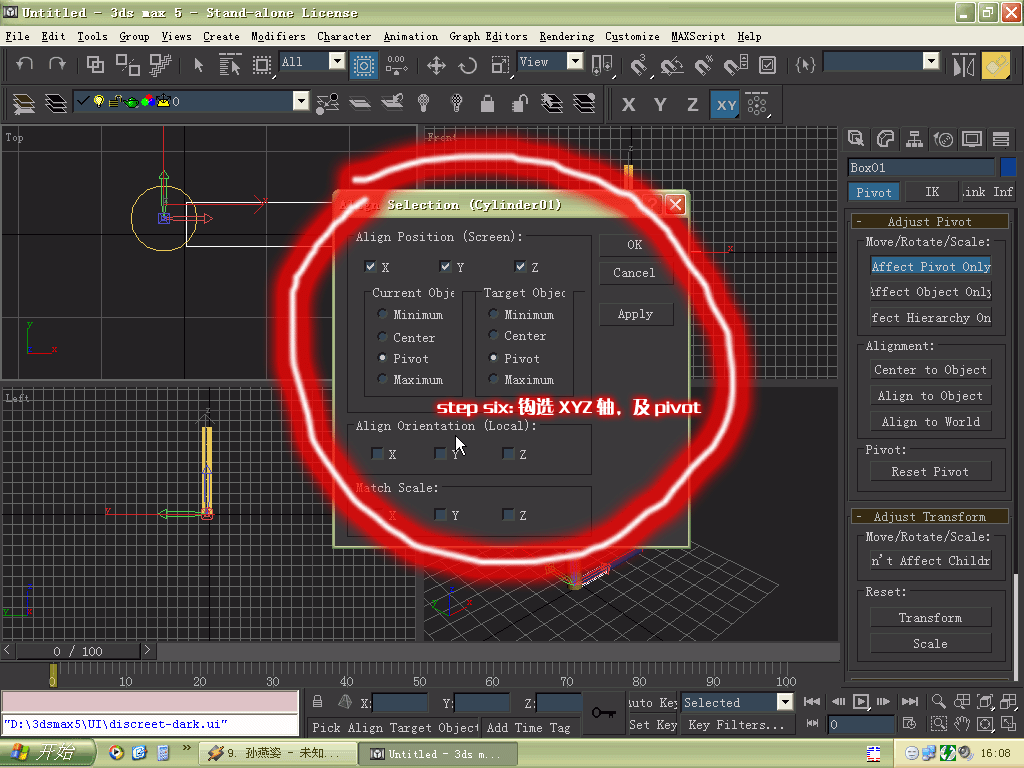The image size is (1024, 768).
Task: Click the Zoom magnifier viewport tool
Action: [938, 702]
